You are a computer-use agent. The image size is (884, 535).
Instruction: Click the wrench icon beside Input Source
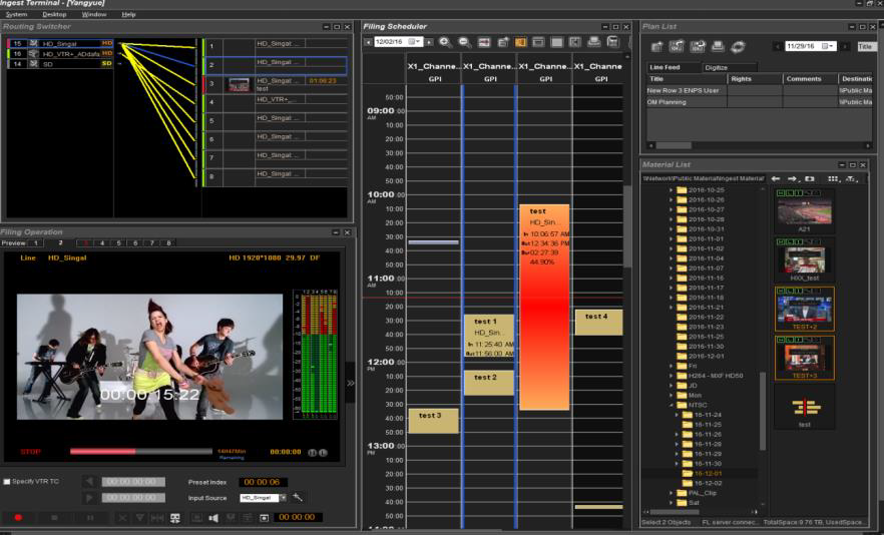pyautogui.click(x=298, y=497)
